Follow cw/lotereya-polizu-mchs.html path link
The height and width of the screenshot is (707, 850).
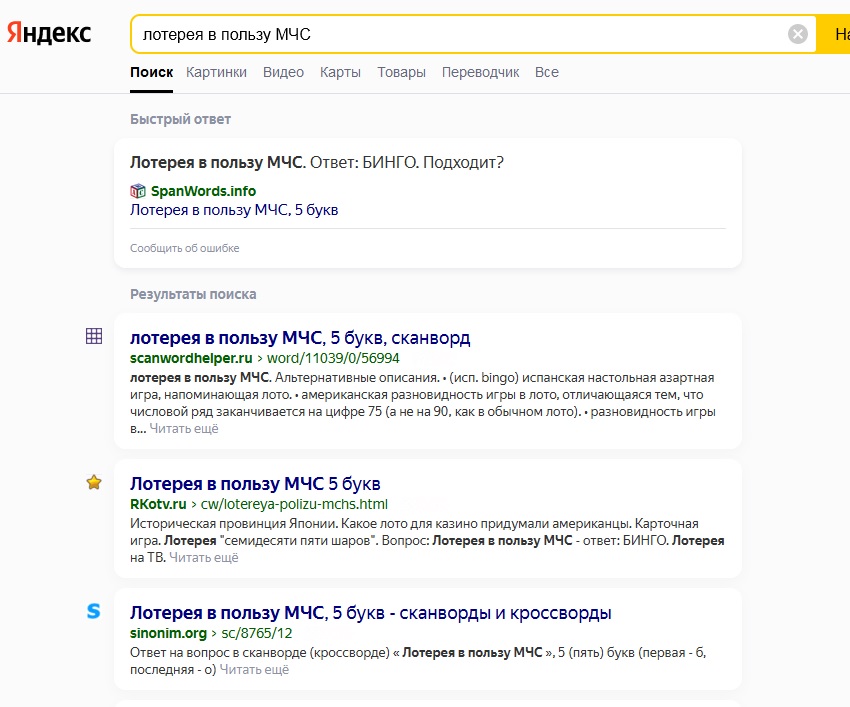pos(294,504)
